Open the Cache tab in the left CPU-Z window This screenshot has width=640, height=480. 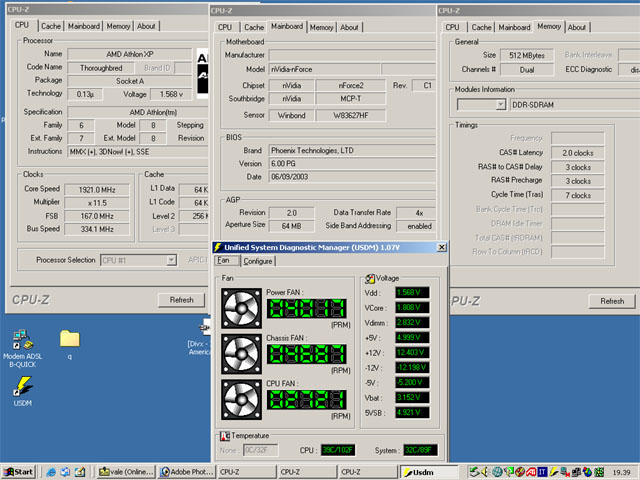point(51,26)
